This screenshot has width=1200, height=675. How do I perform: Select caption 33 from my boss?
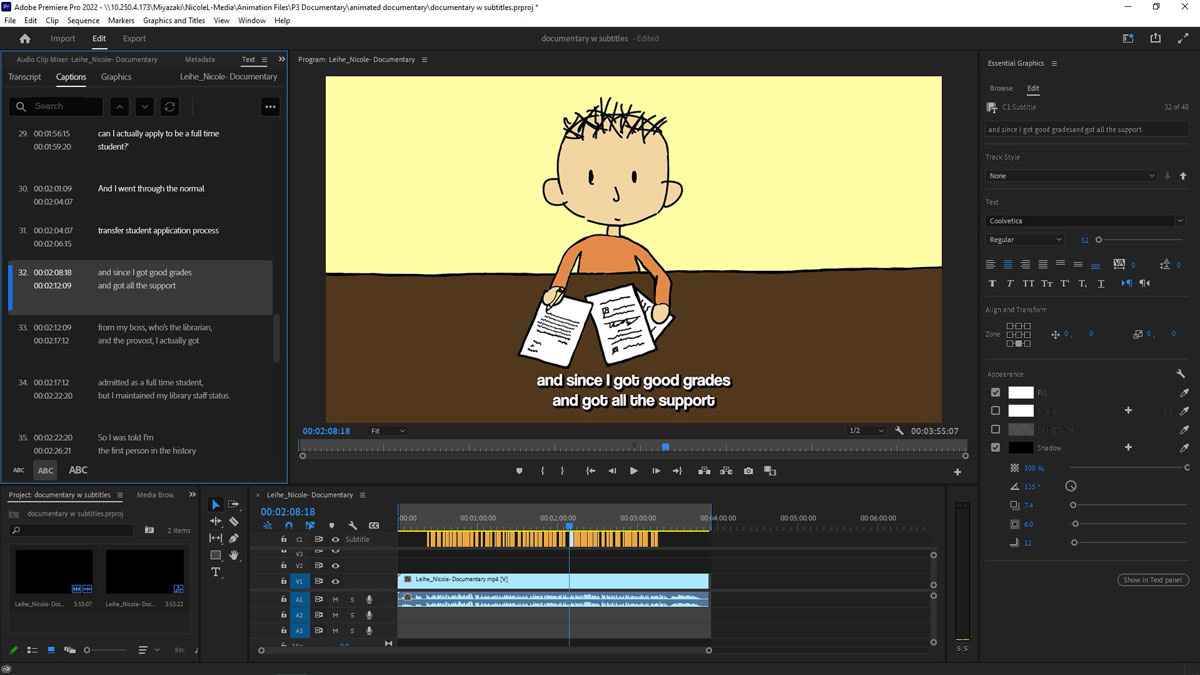click(x=140, y=334)
